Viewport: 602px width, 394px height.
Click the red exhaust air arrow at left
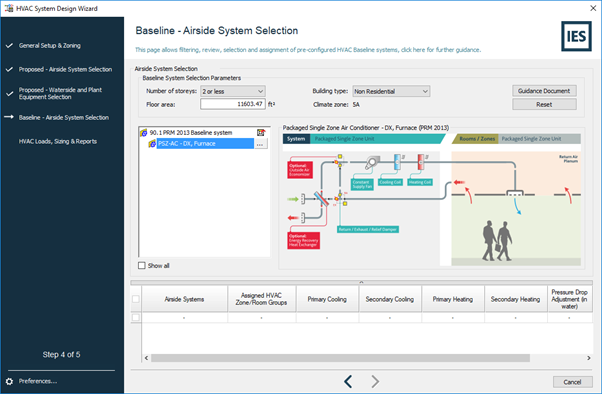[x=293, y=218]
